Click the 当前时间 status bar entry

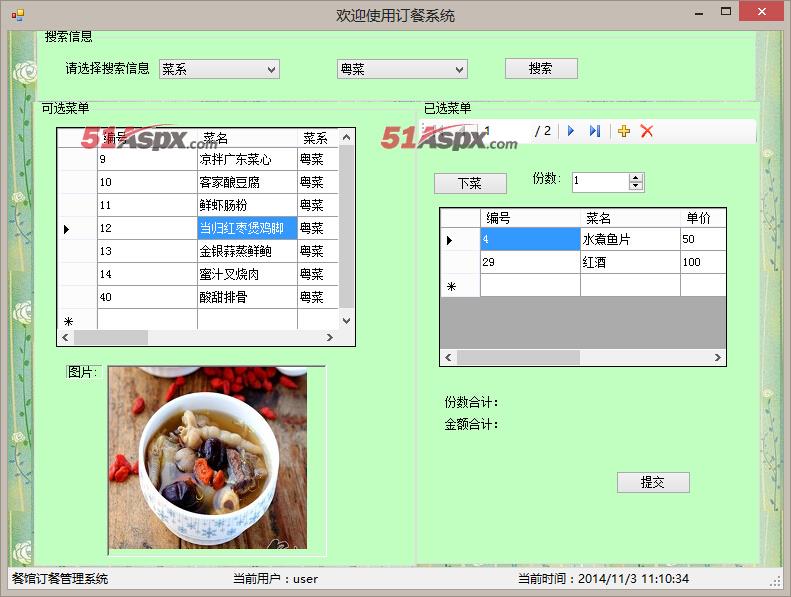[603, 579]
